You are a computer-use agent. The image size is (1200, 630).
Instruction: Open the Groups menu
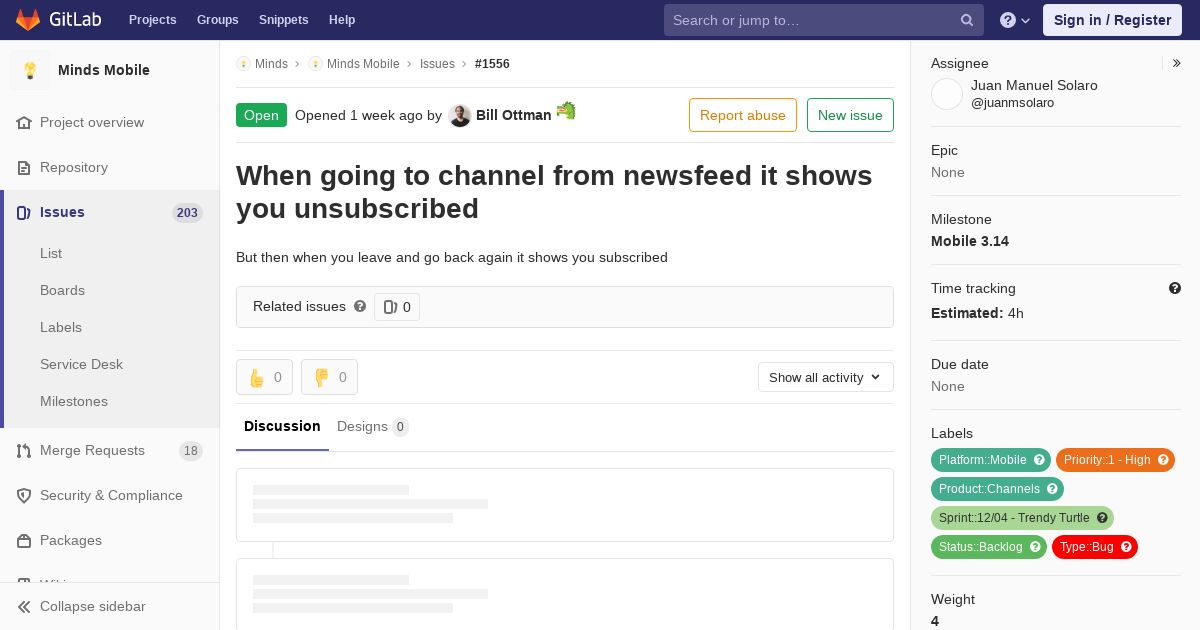(217, 20)
